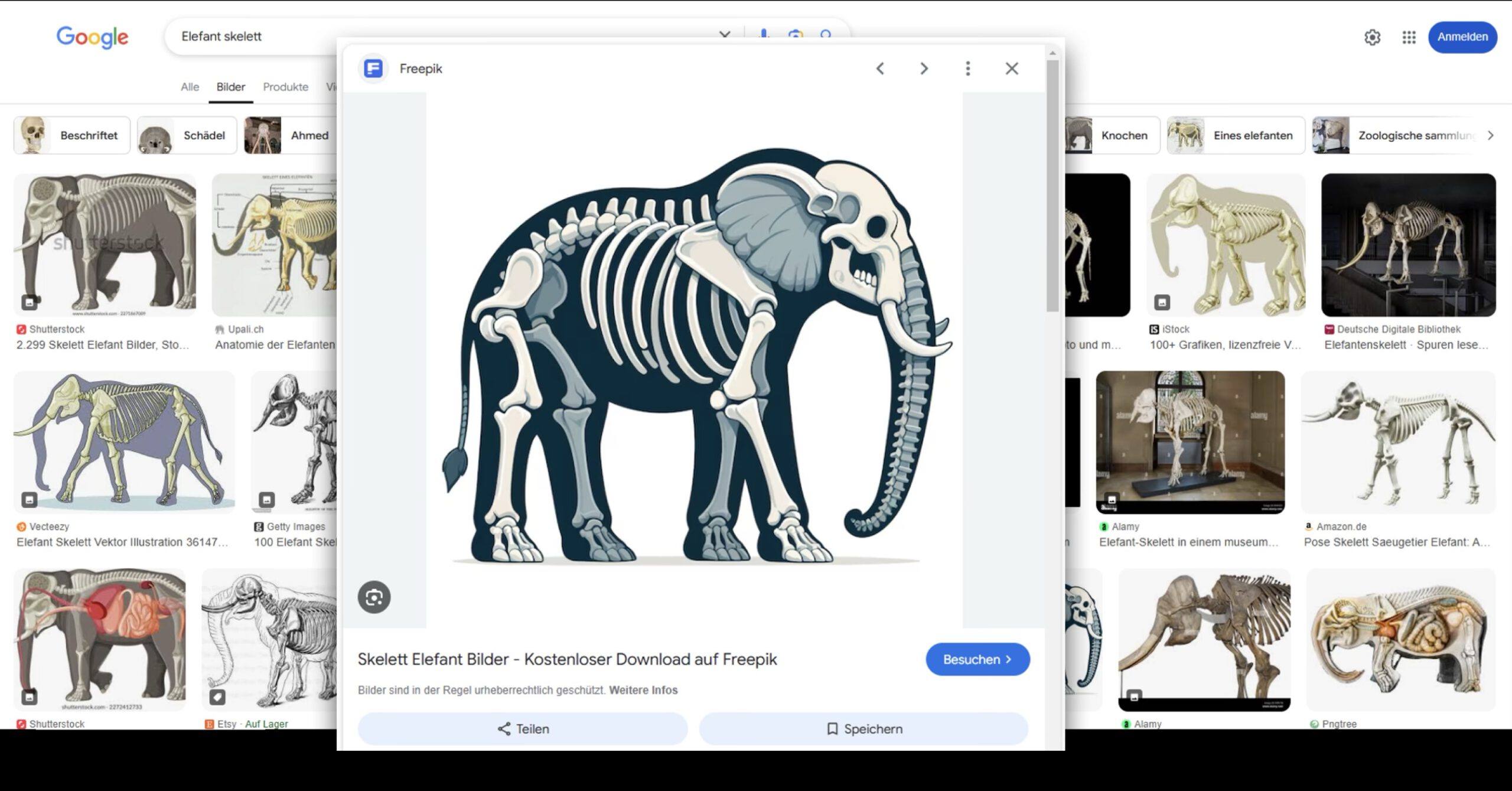Click the bookmark icon on Speichern
Viewport: 1512px width, 791px height.
pos(832,729)
